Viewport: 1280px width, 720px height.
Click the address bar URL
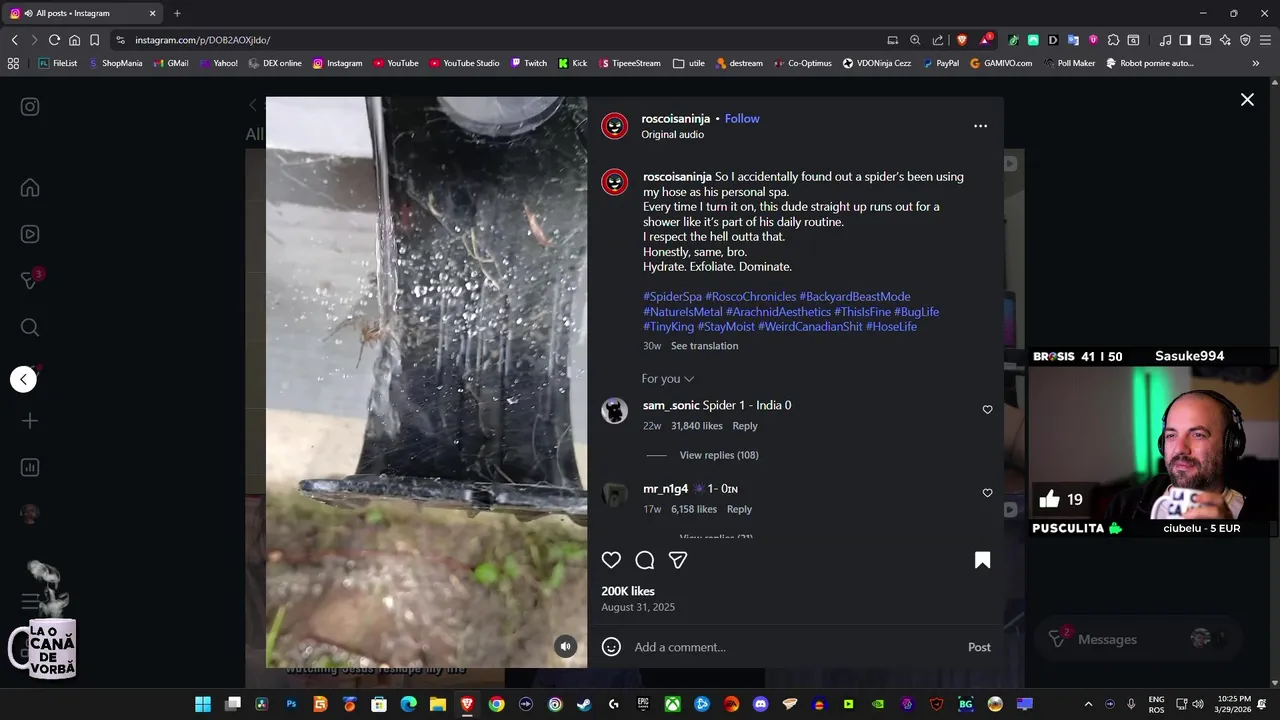(x=203, y=40)
